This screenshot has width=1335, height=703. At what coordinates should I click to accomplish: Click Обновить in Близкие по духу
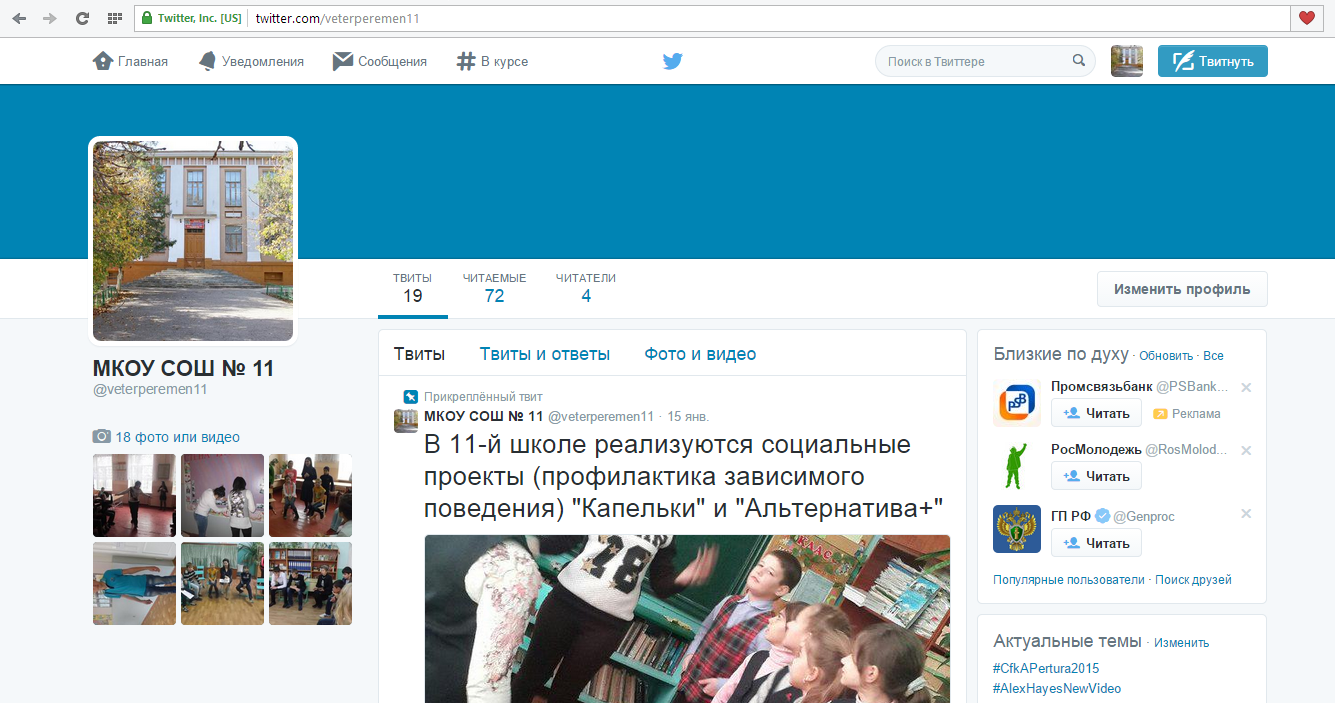1166,356
